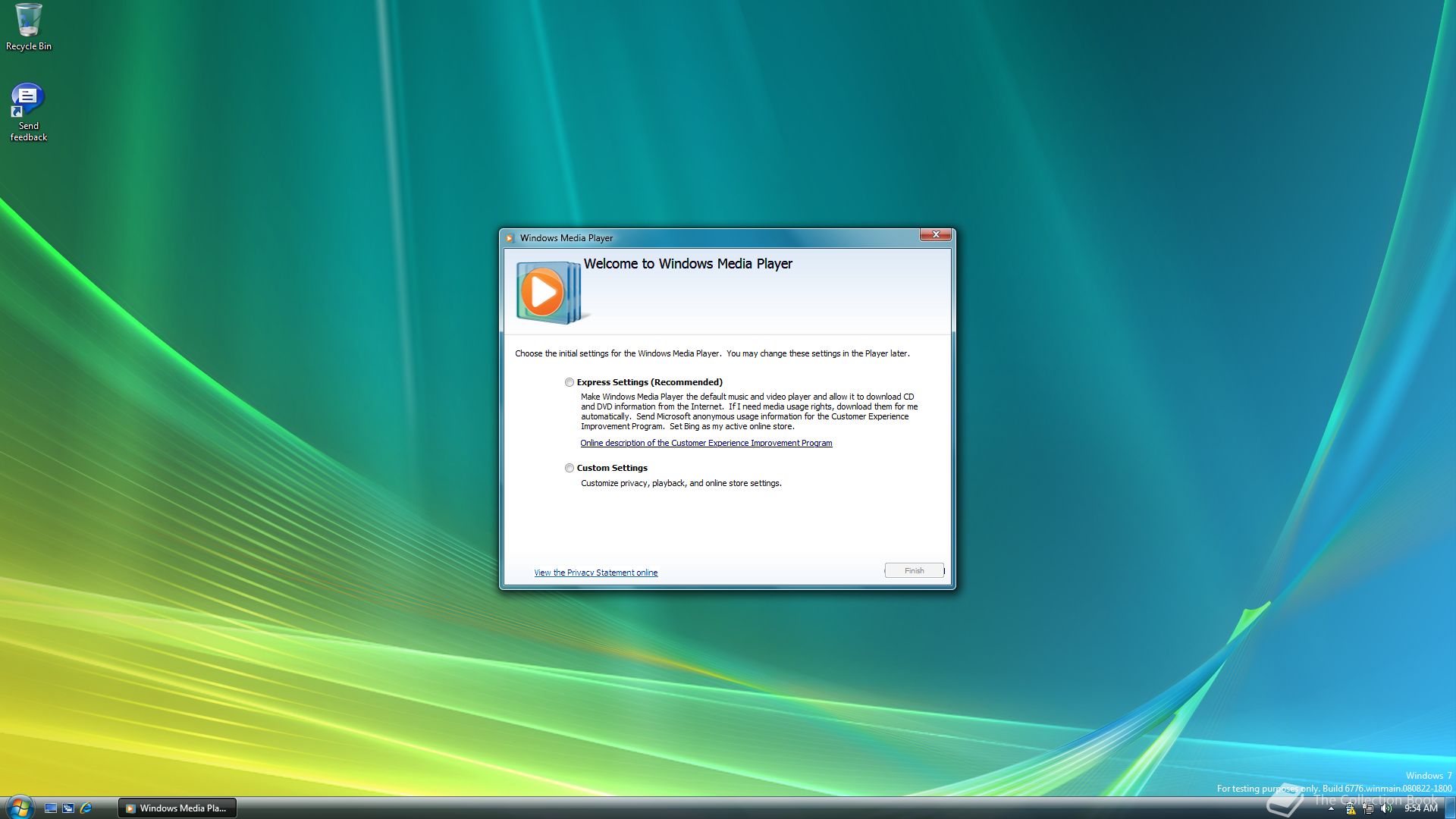Click the Finish button

[x=914, y=570]
